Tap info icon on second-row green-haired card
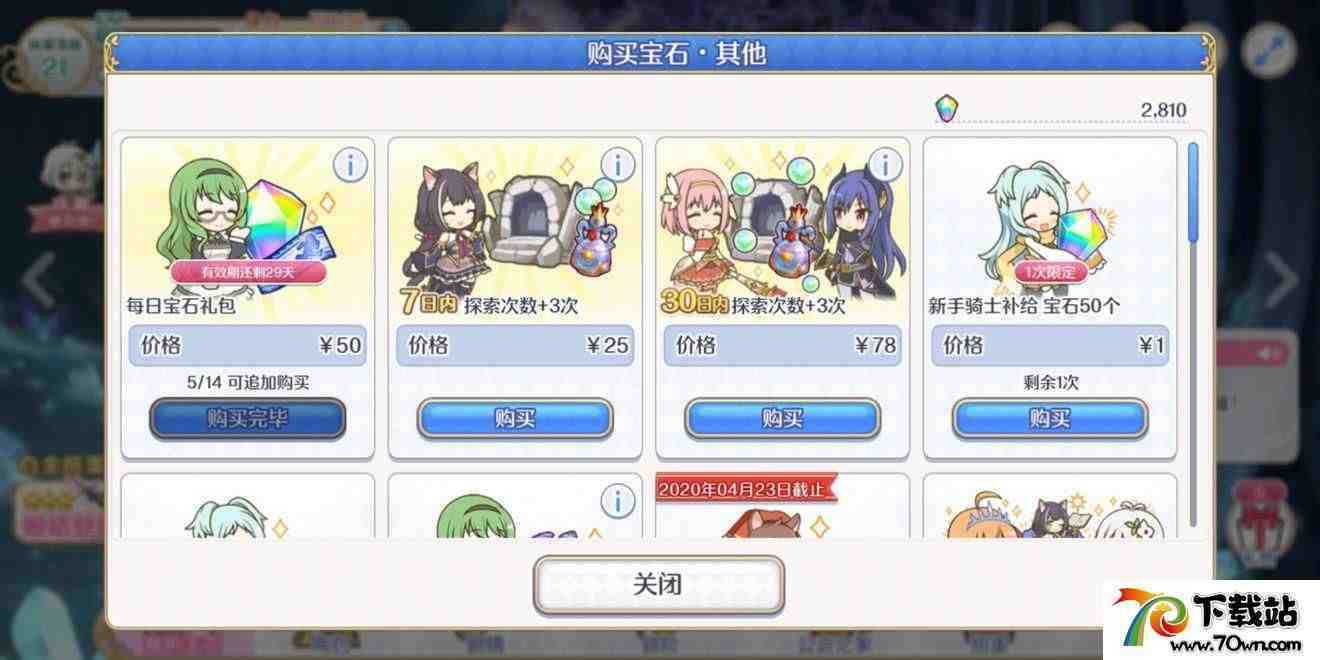The width and height of the screenshot is (1320, 660). pyautogui.click(x=617, y=500)
